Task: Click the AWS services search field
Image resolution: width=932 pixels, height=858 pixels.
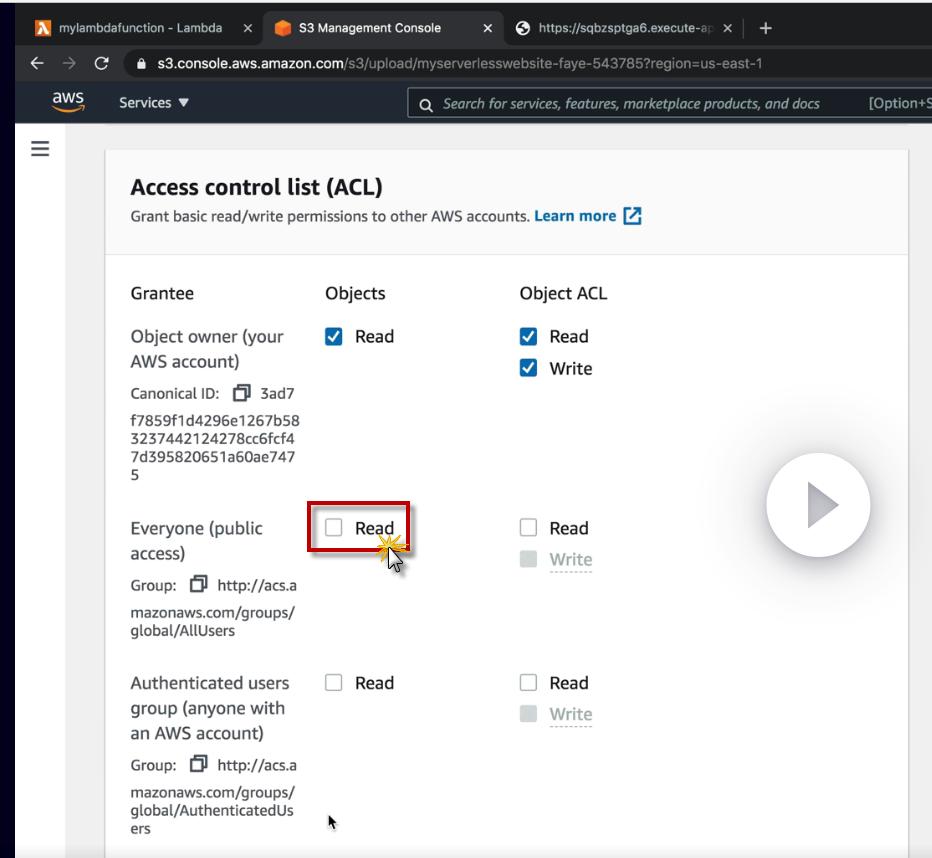Action: pyautogui.click(x=630, y=104)
